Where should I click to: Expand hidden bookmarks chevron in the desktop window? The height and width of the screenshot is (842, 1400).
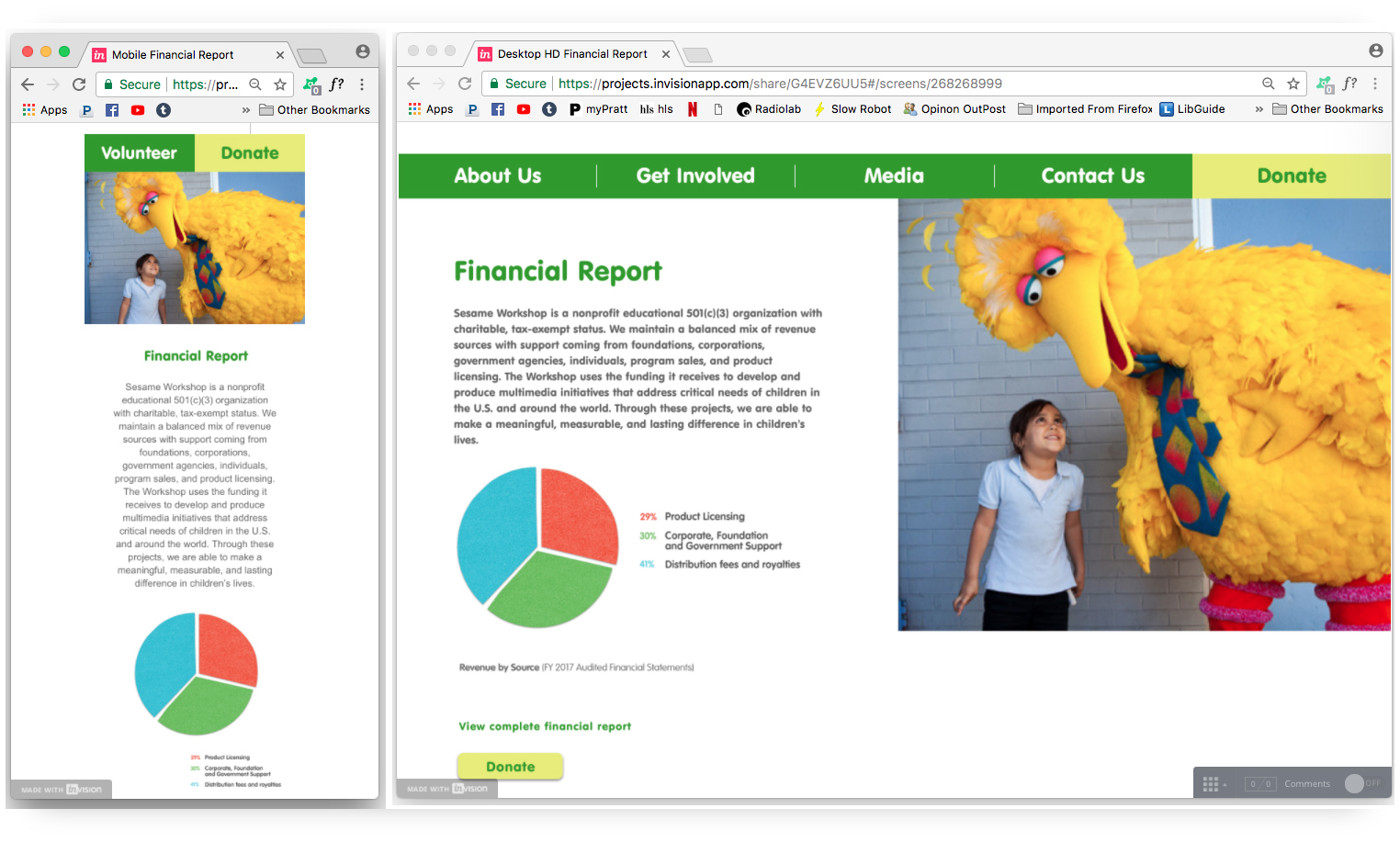[1259, 109]
